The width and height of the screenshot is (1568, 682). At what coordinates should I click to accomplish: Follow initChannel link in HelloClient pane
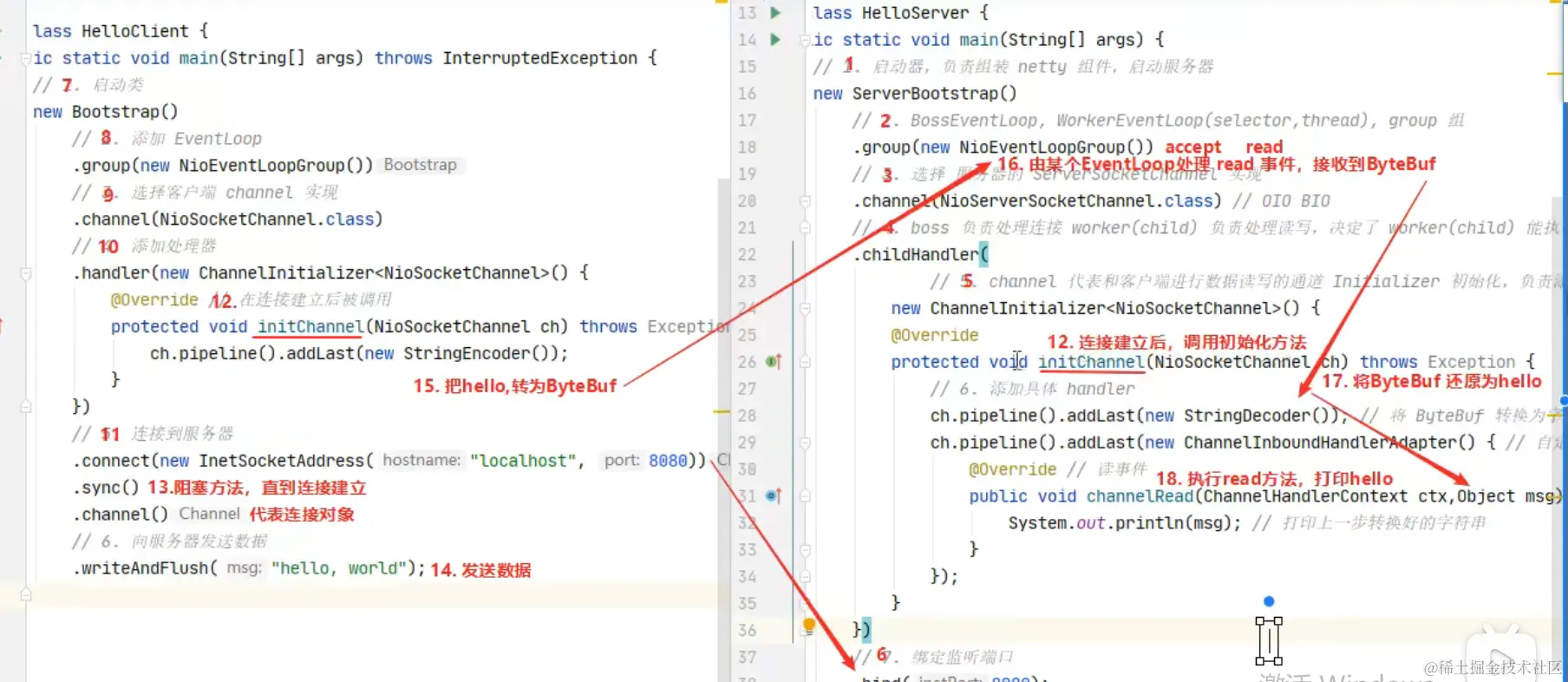pos(310,327)
